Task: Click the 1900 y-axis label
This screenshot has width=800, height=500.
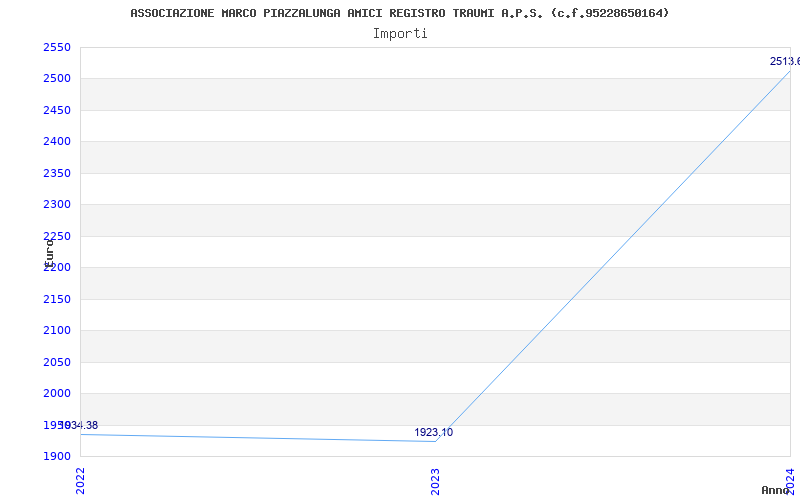Action: tap(57, 456)
